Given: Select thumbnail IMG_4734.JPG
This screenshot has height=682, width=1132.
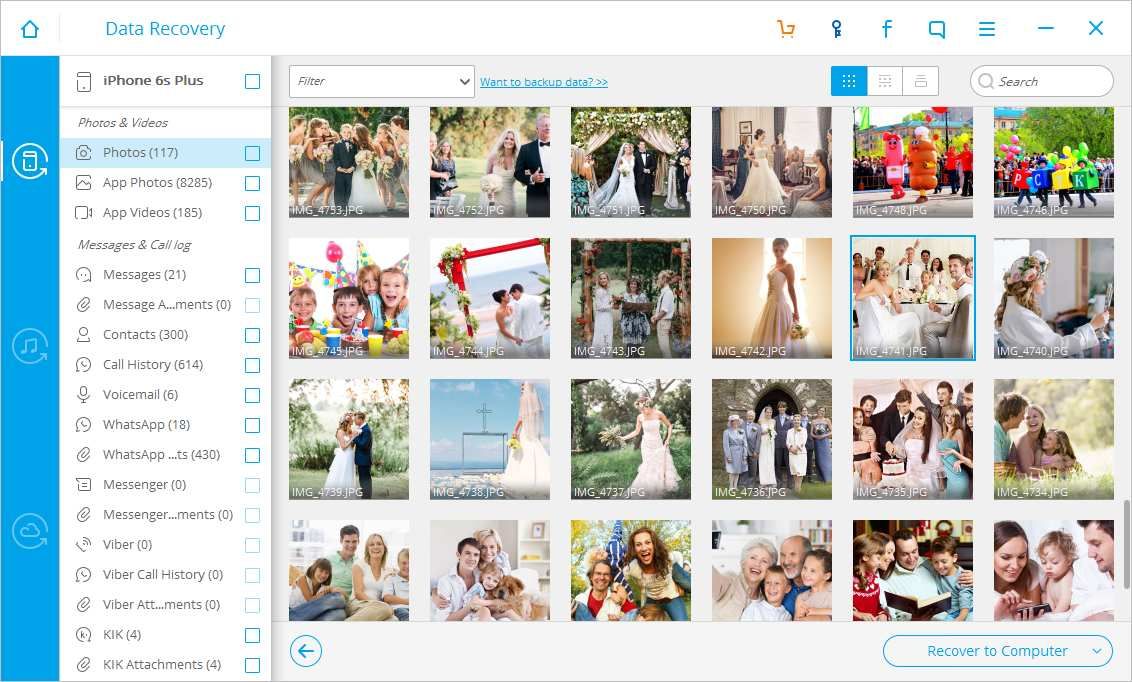Looking at the screenshot, I should coord(1053,440).
